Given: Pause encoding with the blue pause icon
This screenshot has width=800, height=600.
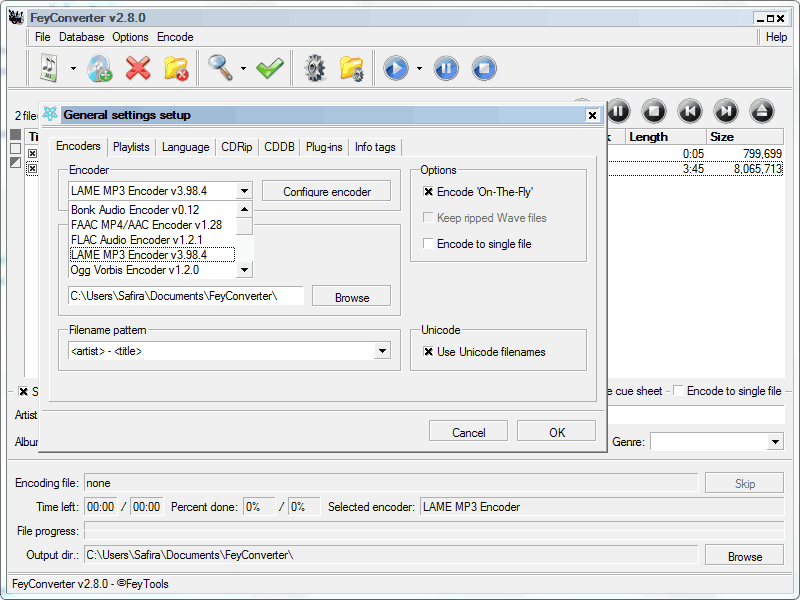Looking at the screenshot, I should click(446, 68).
